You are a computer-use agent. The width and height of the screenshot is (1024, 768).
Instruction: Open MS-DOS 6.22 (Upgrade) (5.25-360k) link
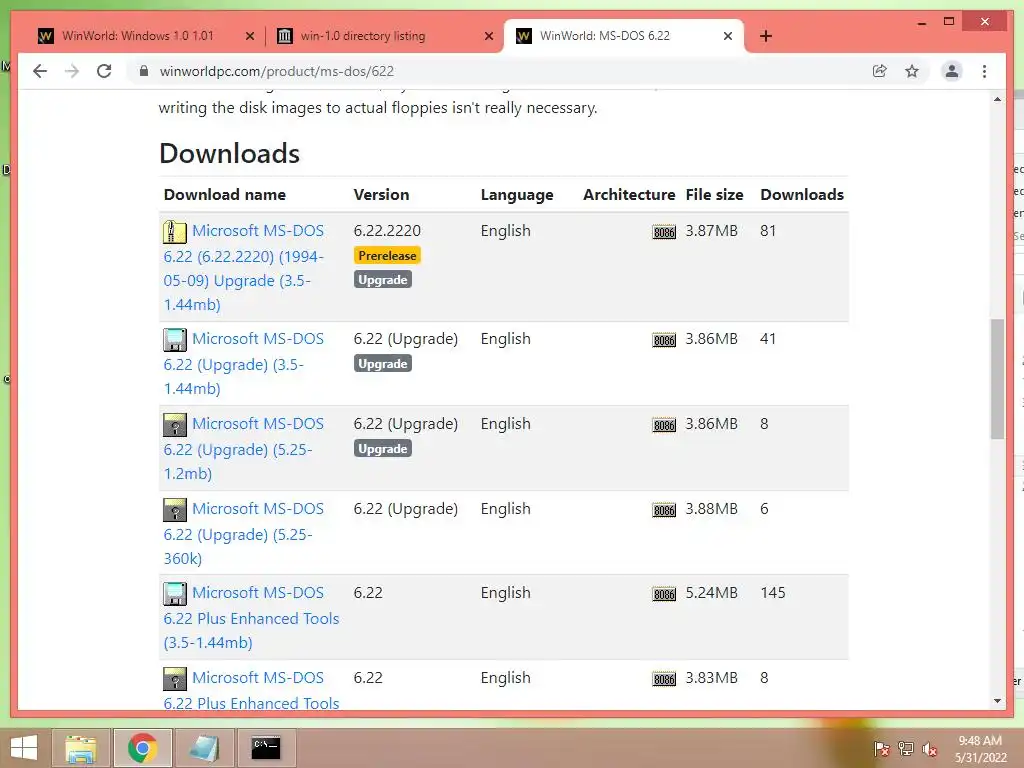(x=244, y=533)
